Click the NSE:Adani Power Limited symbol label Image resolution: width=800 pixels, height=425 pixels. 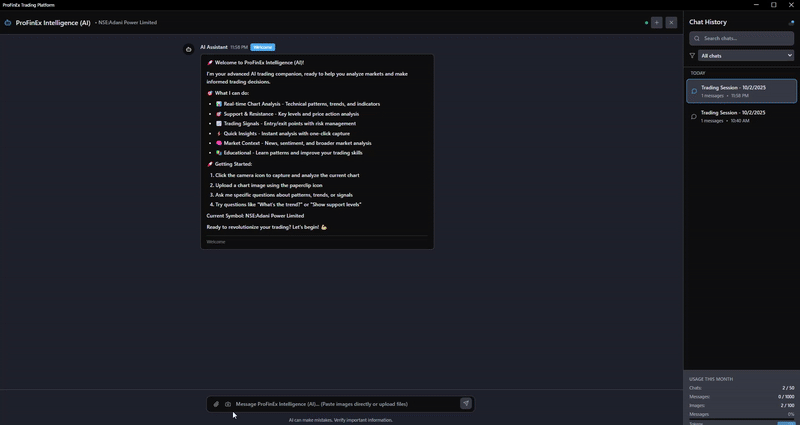(128, 22)
